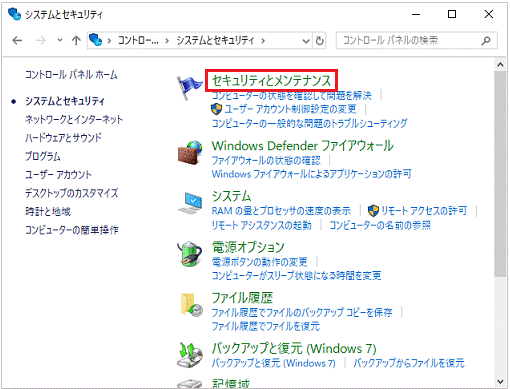
Task: Click the vertical scrollbar thumb
Action: pyautogui.click(x=500, y=173)
